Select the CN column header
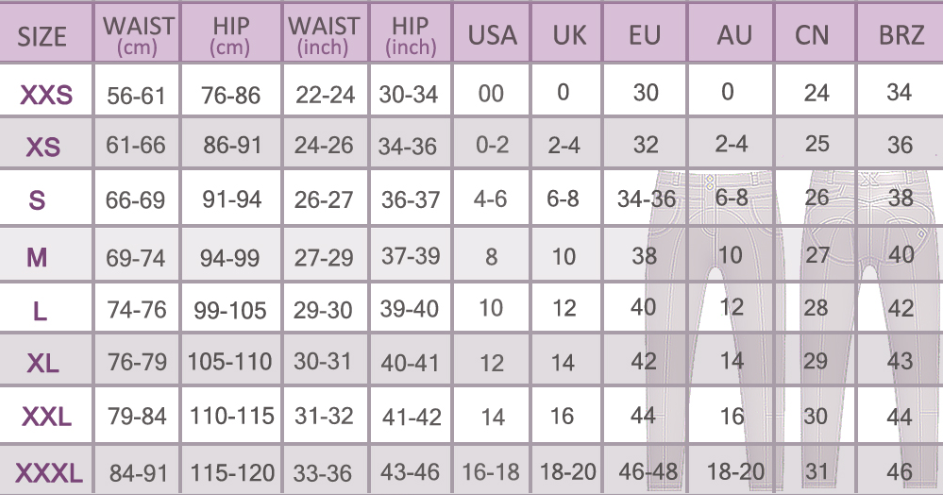The width and height of the screenshot is (946, 495). (817, 36)
